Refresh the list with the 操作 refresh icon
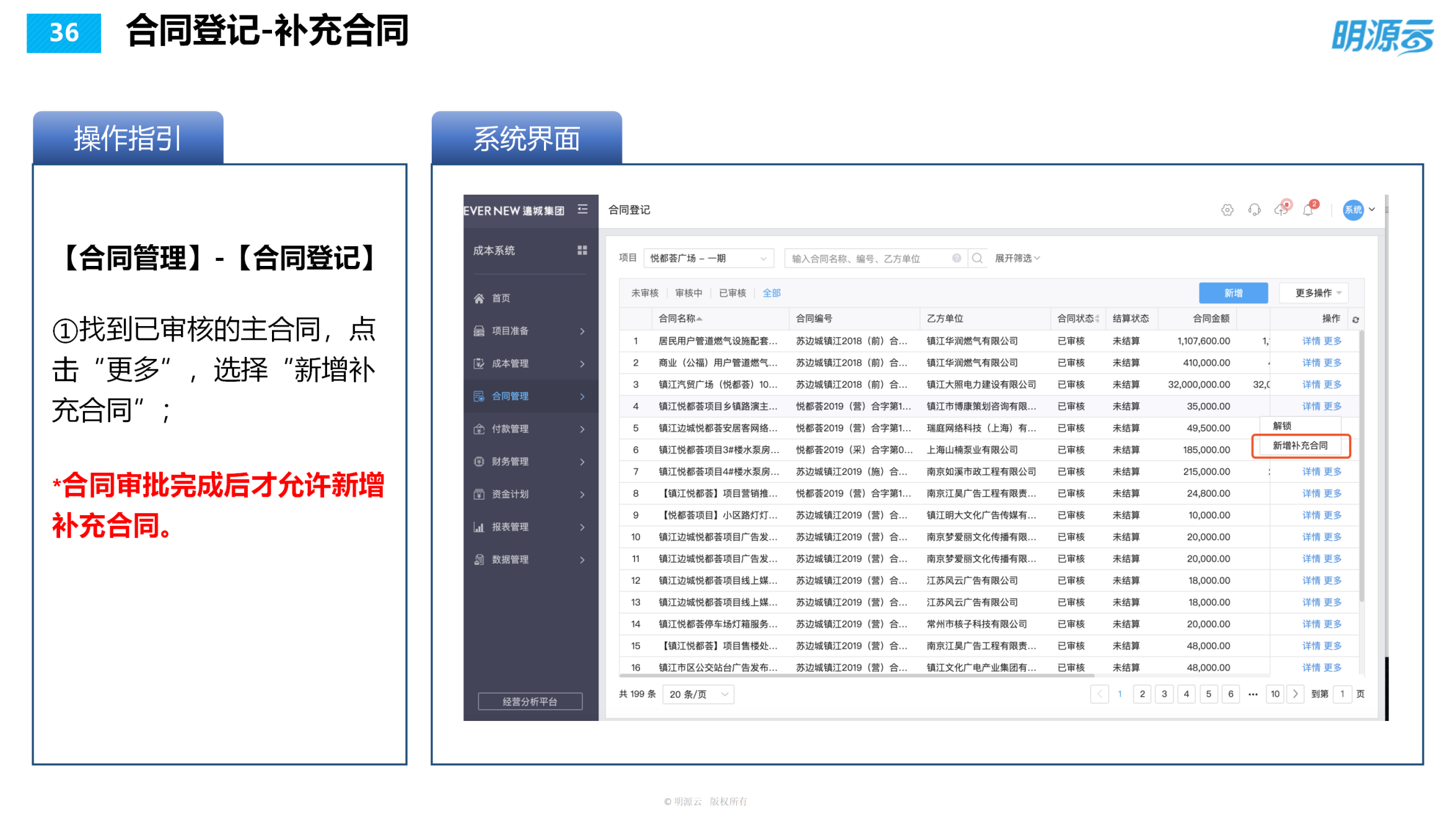Viewport: 1456px width, 817px height. pos(1356,318)
